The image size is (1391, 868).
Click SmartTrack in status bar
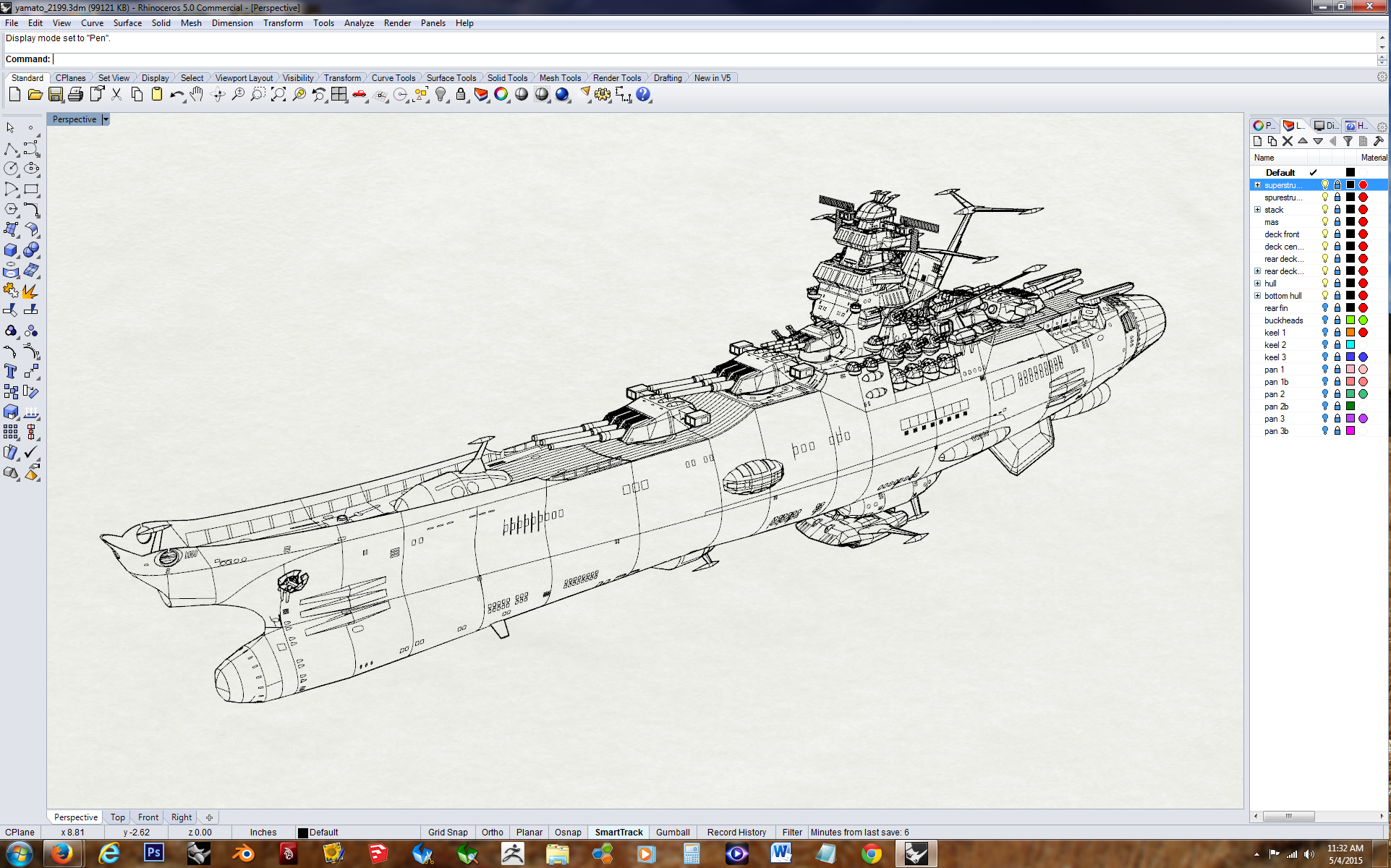618,833
